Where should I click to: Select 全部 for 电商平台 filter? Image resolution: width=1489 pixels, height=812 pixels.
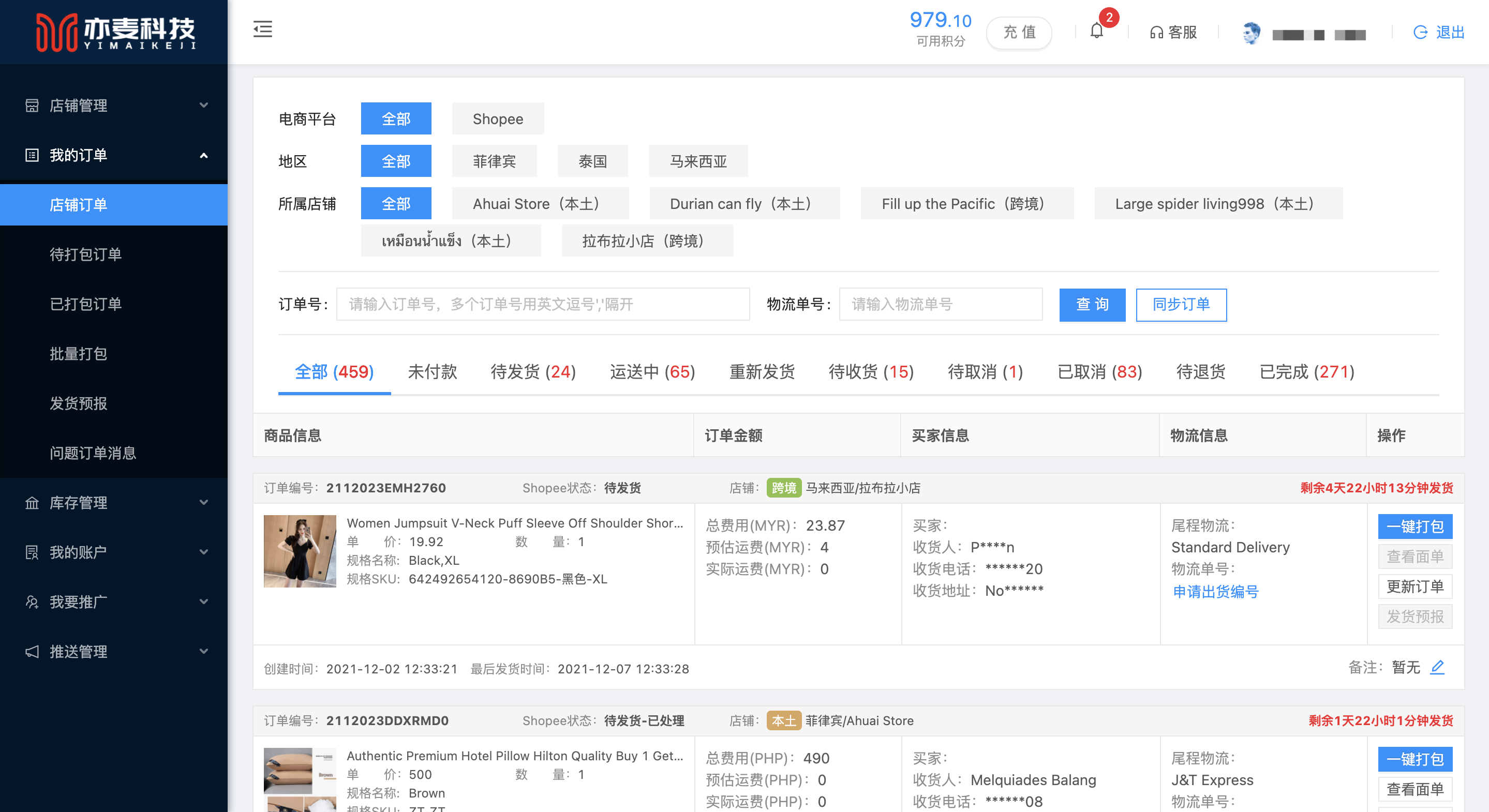(396, 118)
